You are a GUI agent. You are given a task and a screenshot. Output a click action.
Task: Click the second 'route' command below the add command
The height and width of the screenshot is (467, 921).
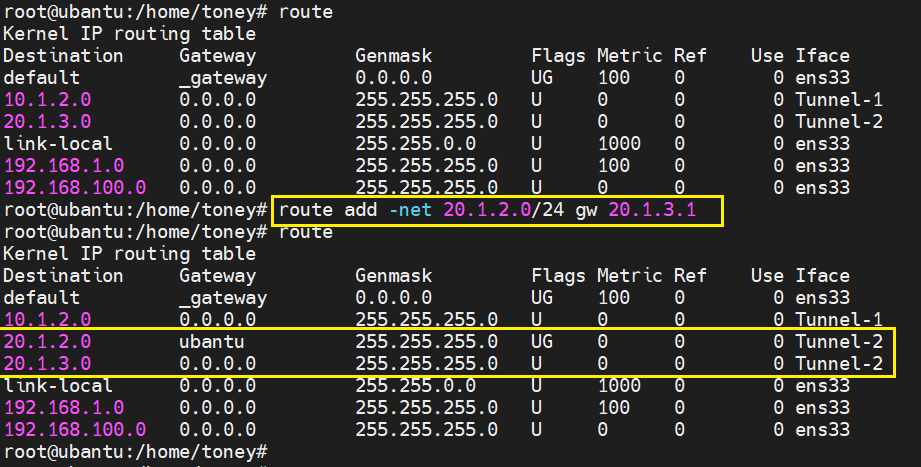(306, 232)
